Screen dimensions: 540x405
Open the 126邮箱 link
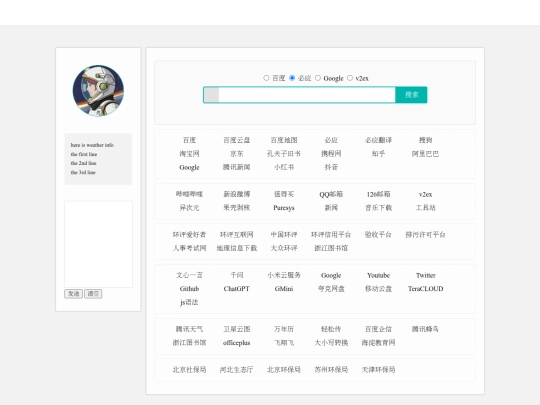point(378,194)
